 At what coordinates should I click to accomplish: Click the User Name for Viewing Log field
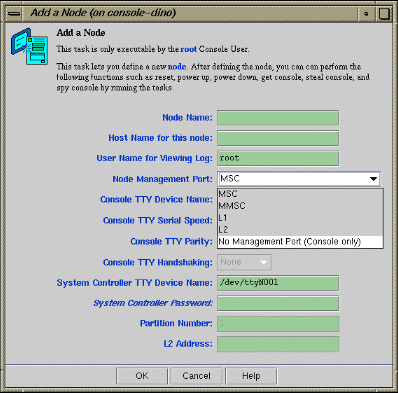[278, 159]
